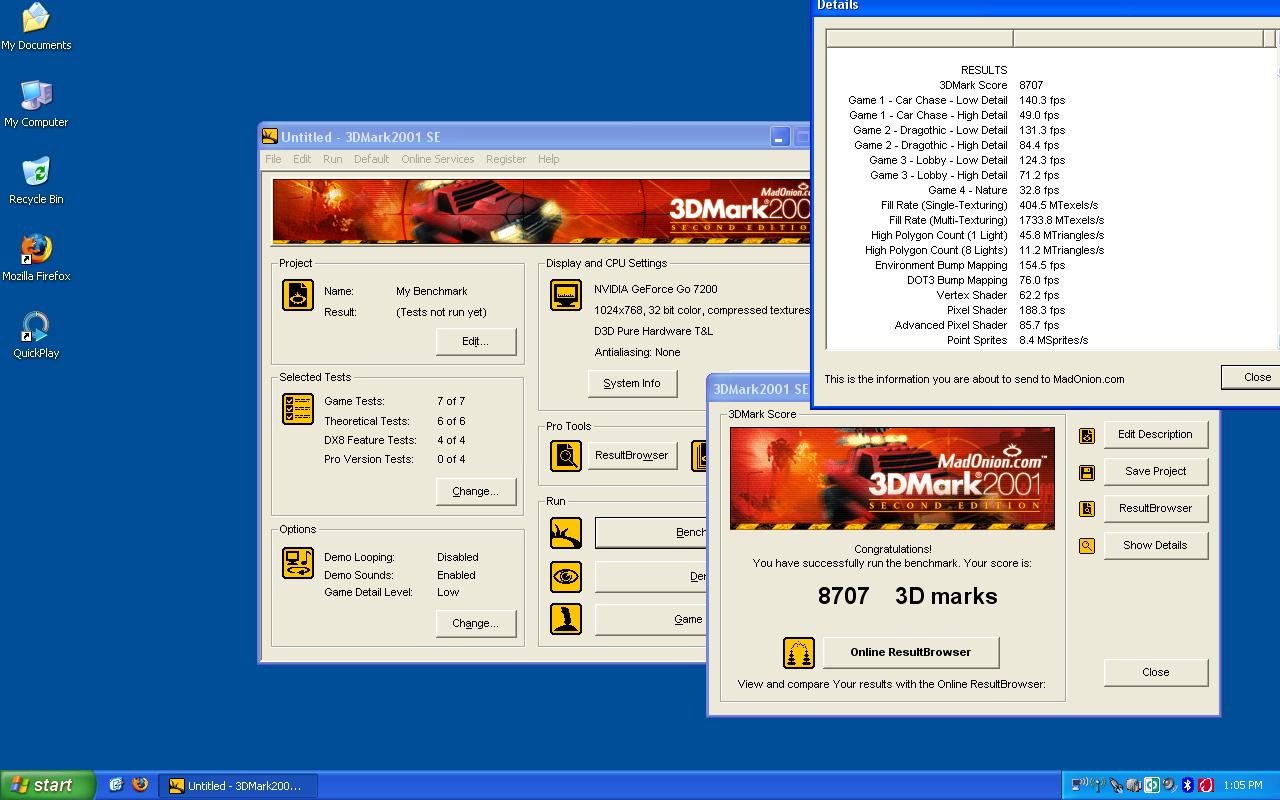Click the red tray icon by the clock

pyautogui.click(x=1206, y=785)
